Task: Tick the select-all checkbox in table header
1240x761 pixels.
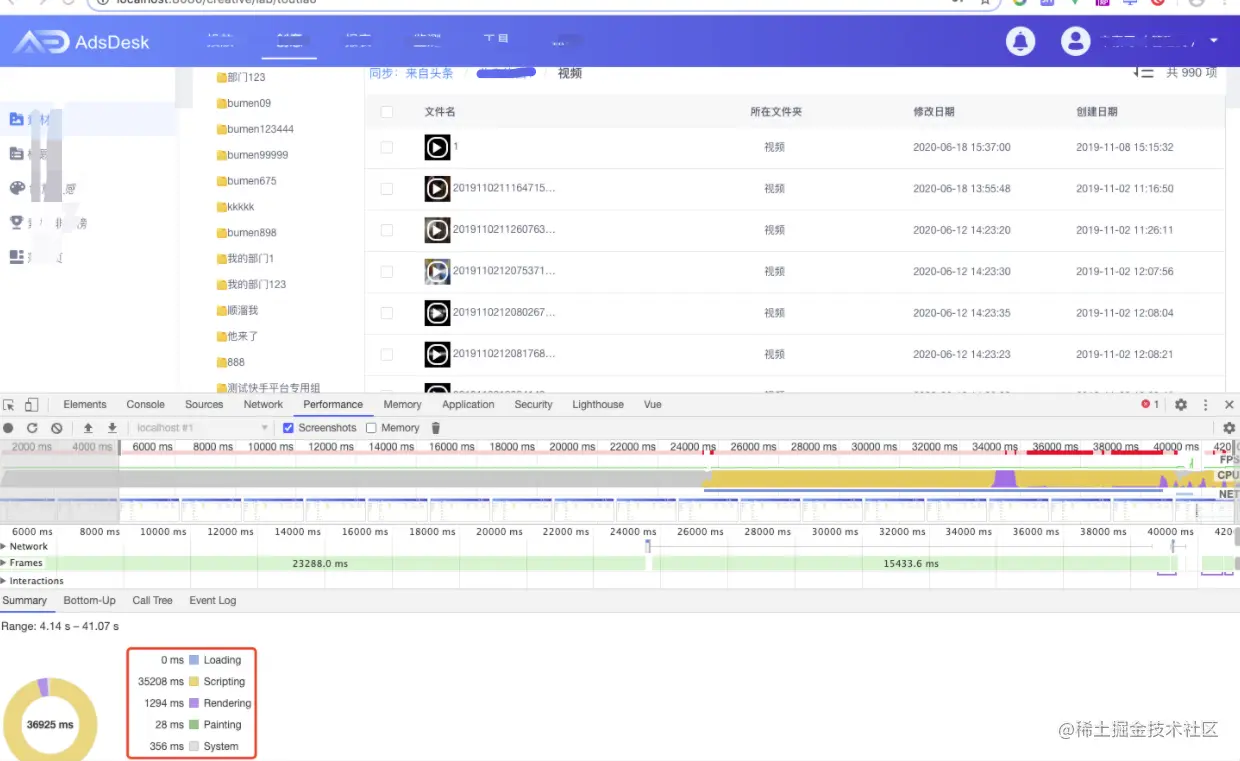Action: 387,112
